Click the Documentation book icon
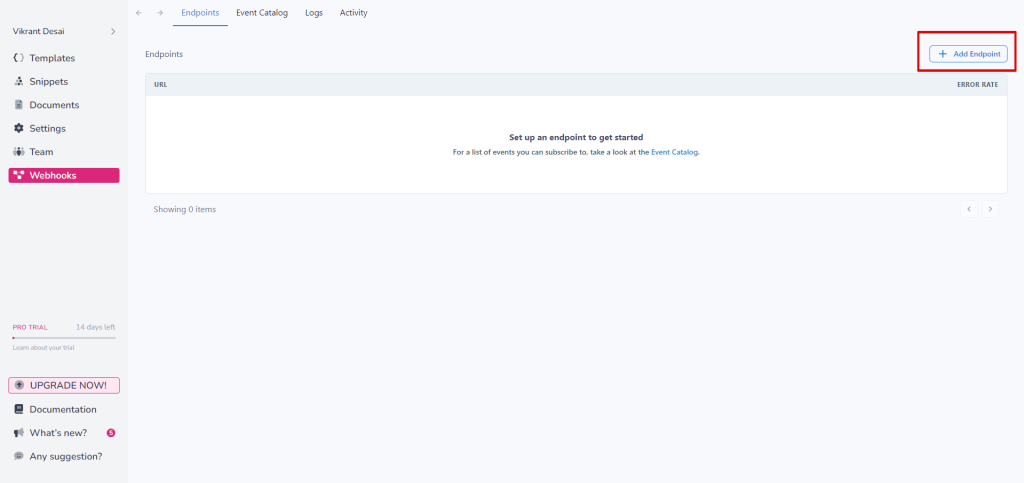 [19, 409]
